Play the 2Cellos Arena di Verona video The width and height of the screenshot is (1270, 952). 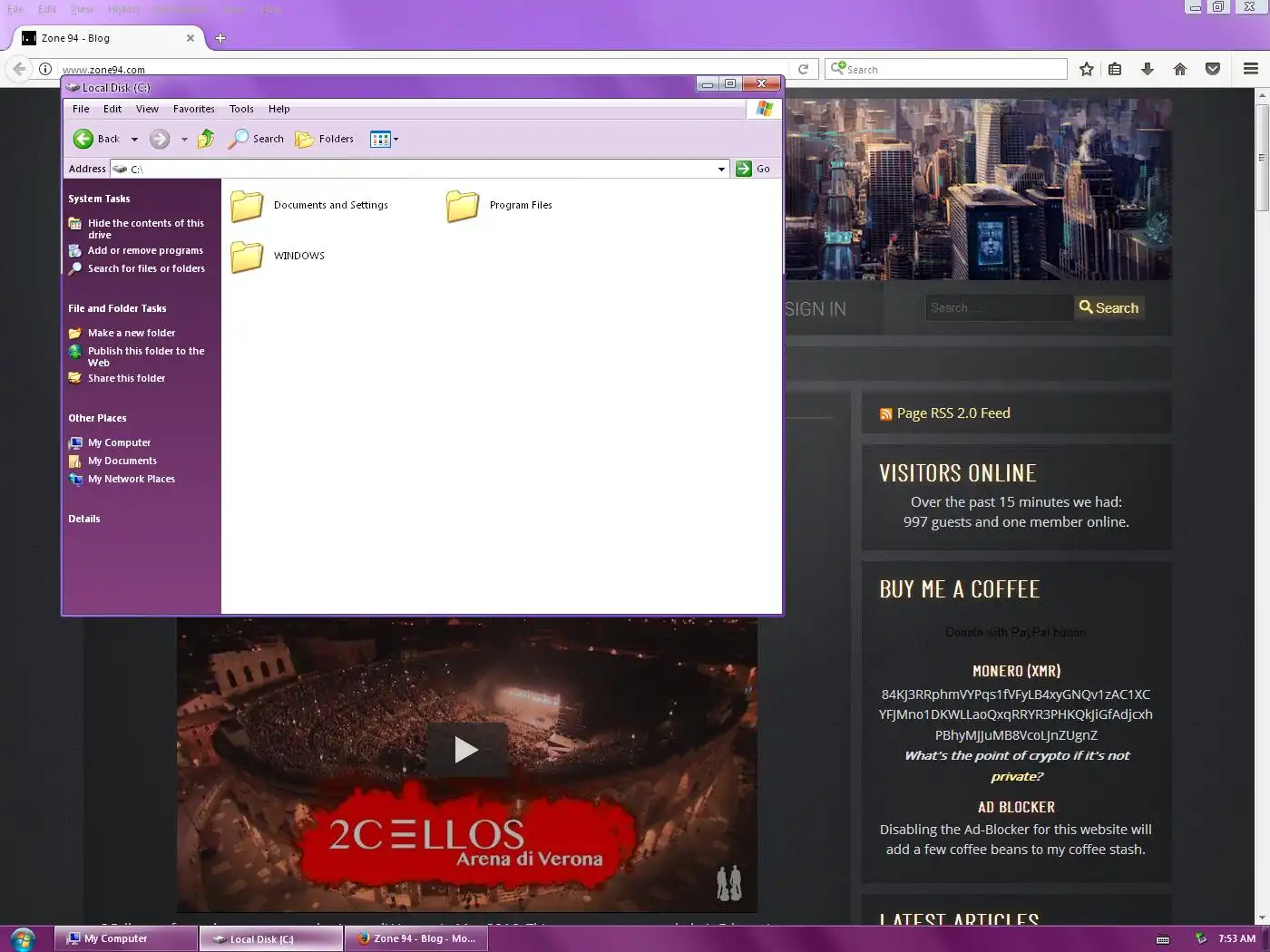466,750
